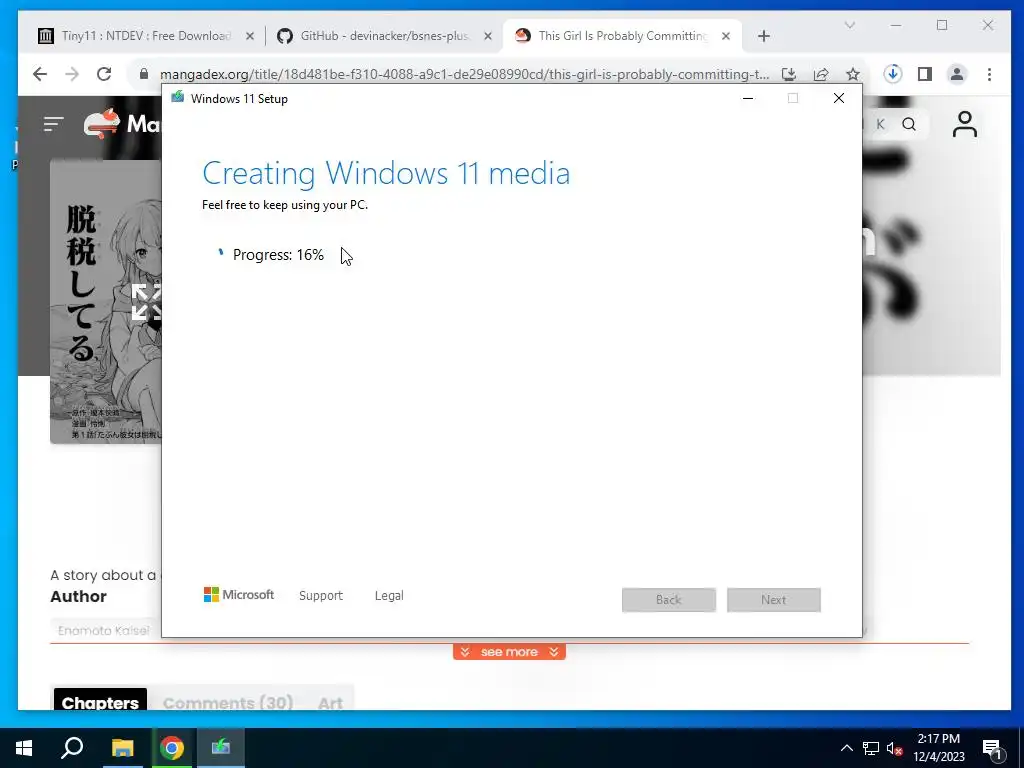Click the Progress: 16% text
The image size is (1024, 768).
(x=278, y=255)
